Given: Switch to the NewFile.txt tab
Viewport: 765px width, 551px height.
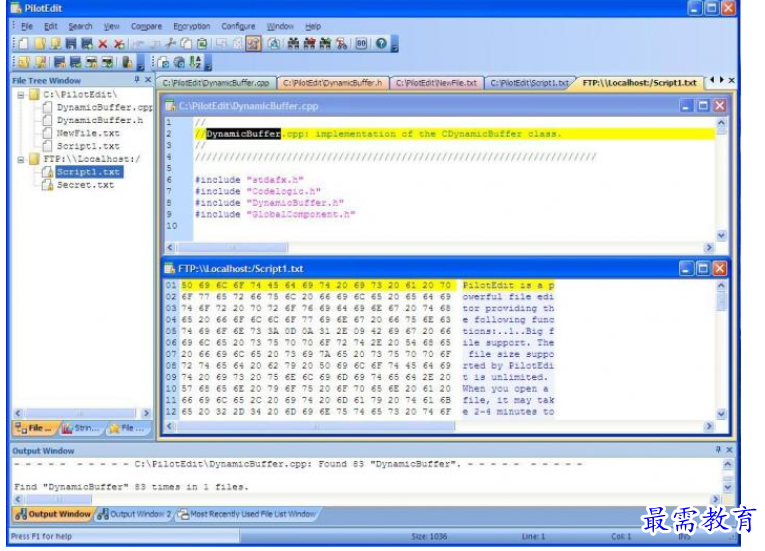Looking at the screenshot, I should click(436, 83).
